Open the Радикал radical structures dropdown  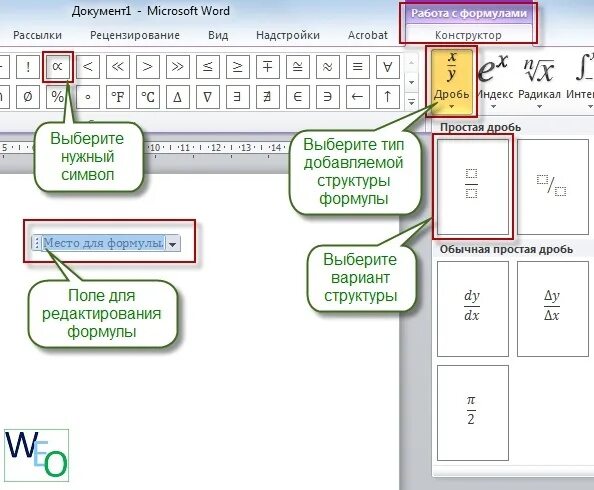click(x=539, y=81)
